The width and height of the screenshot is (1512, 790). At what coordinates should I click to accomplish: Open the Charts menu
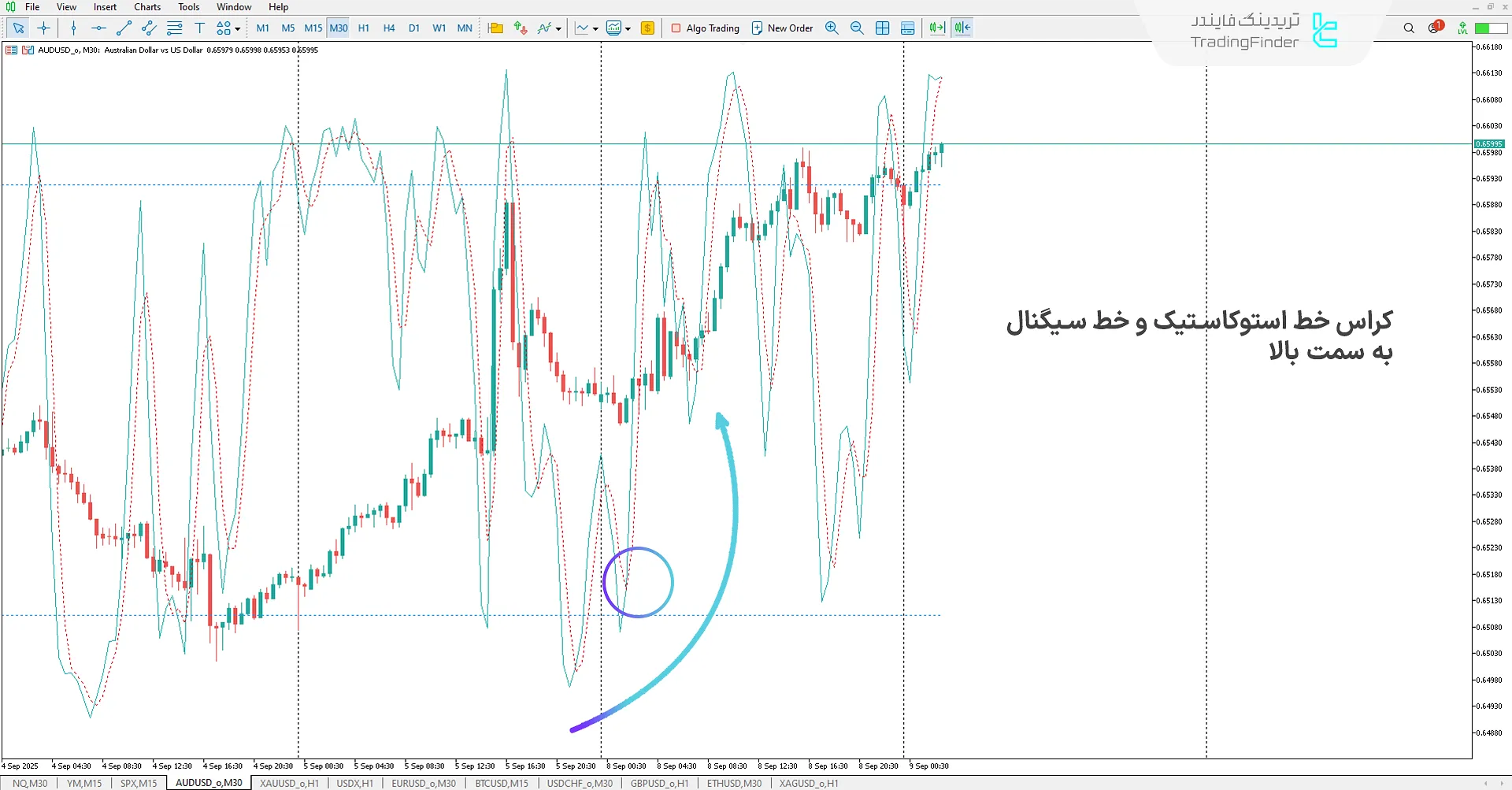[x=146, y=6]
